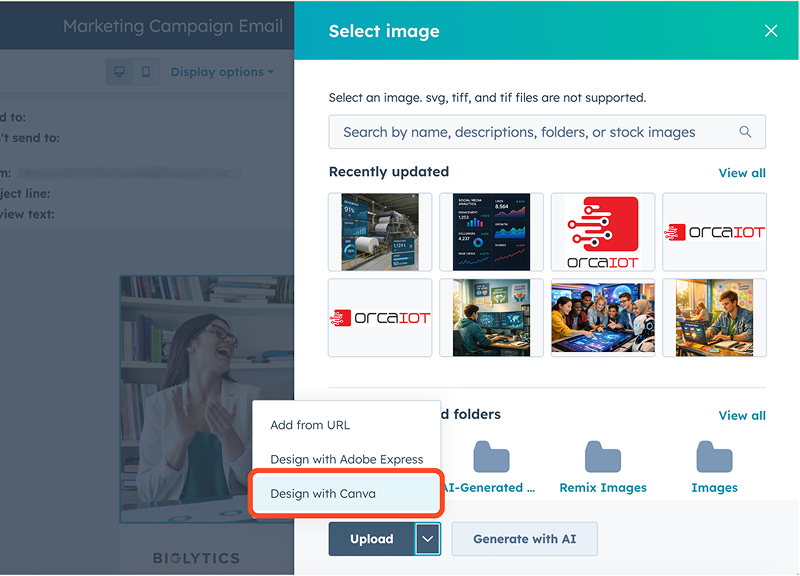Choose Add from URL option
Viewport: 800px width, 576px height.
(308, 424)
